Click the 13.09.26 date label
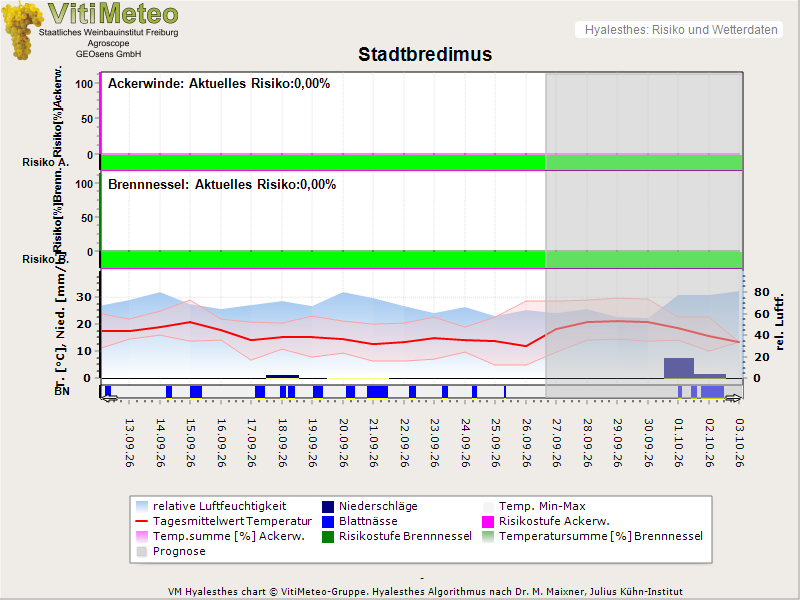This screenshot has width=800, height=600. (x=130, y=443)
